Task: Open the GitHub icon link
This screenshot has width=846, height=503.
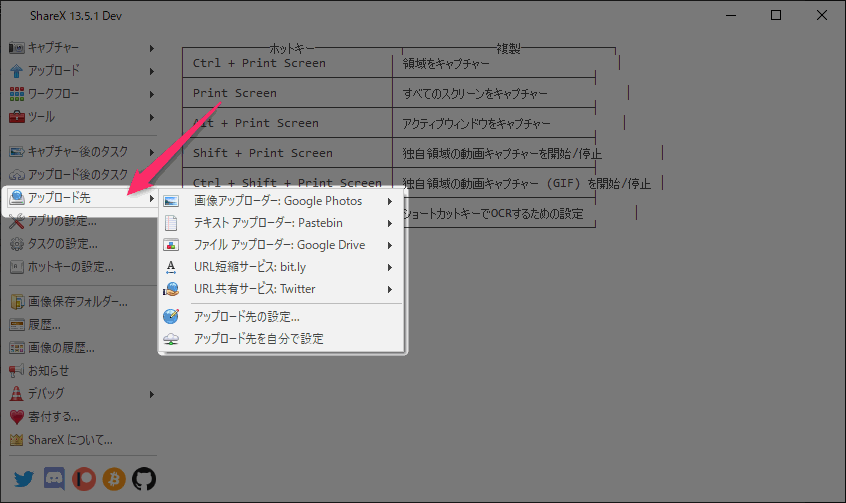Action: [x=144, y=479]
